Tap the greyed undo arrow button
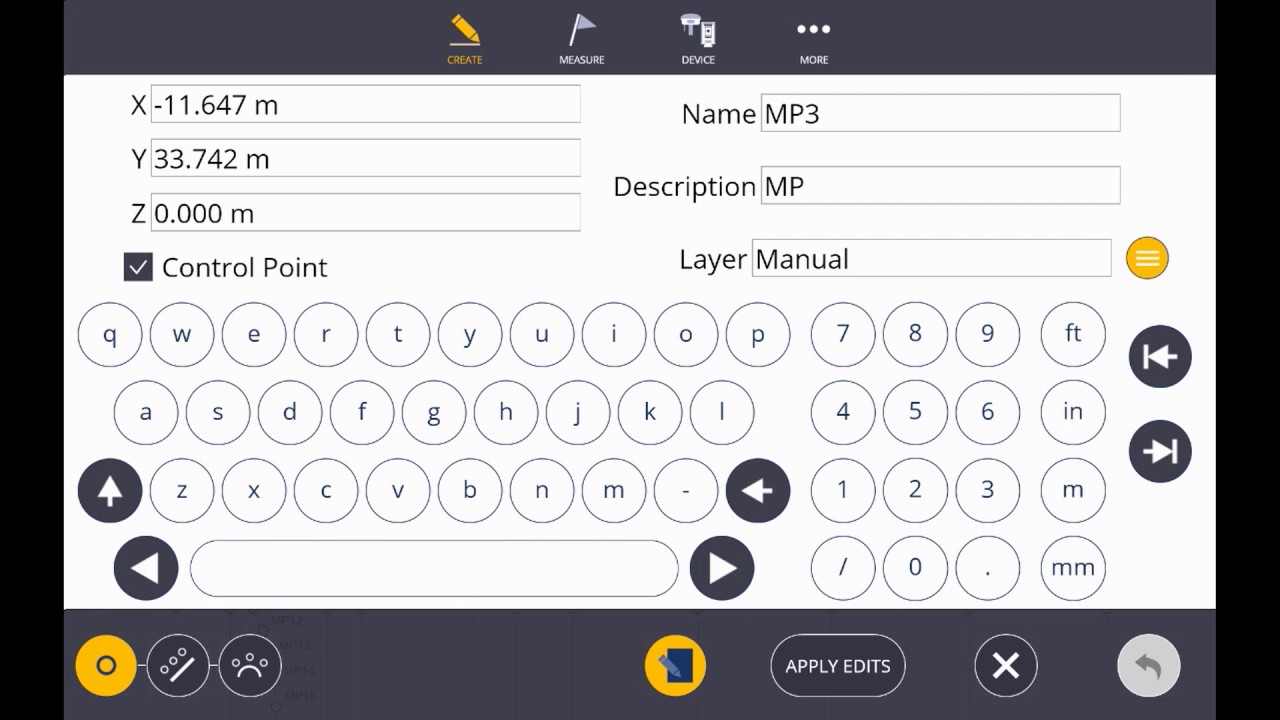Viewport: 1280px width, 720px height. (x=1149, y=666)
